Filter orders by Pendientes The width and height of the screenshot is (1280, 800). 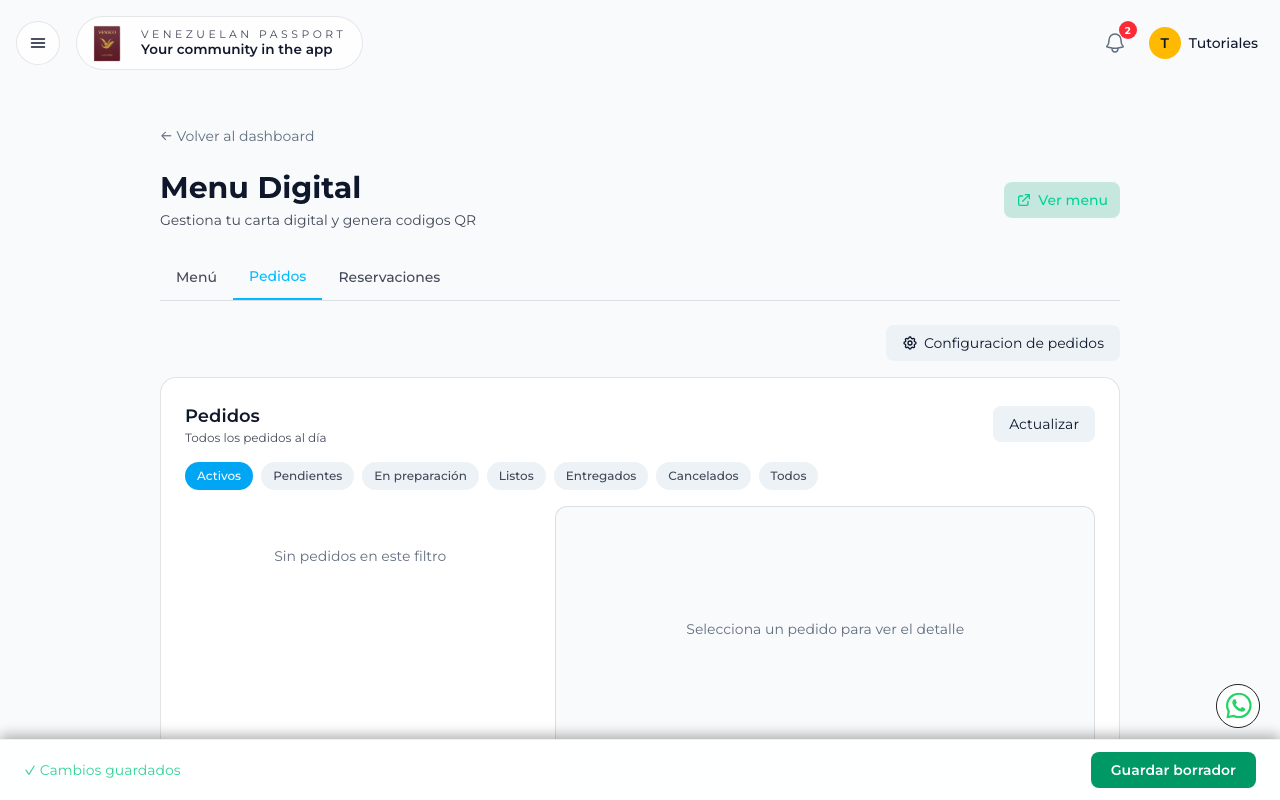[x=308, y=476]
